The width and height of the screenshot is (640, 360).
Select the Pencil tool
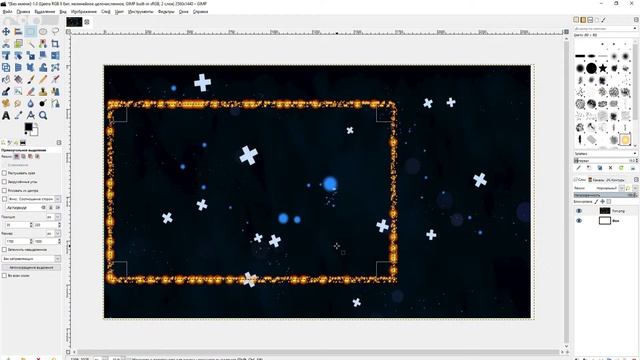click(42, 80)
